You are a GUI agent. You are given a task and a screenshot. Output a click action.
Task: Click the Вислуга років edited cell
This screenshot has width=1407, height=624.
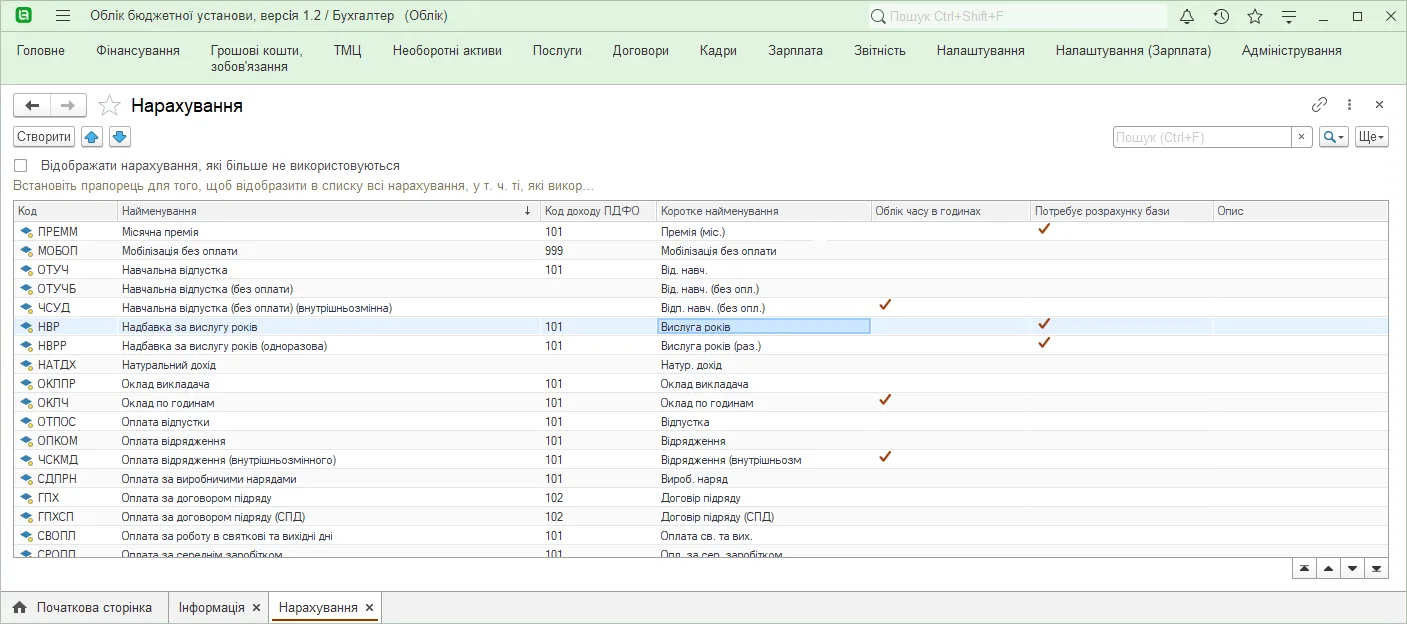[764, 327]
